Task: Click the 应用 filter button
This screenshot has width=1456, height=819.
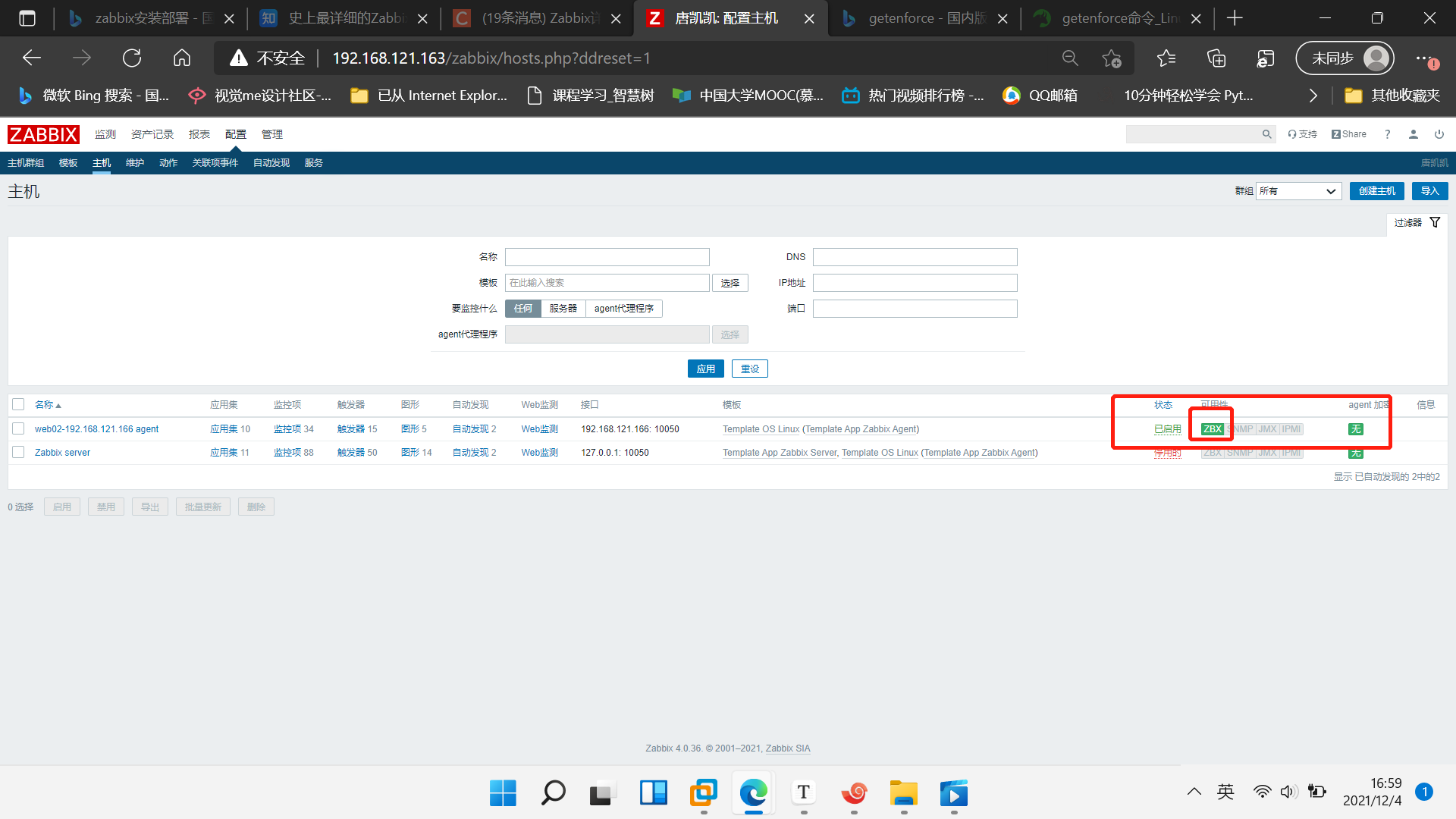Action: 706,369
